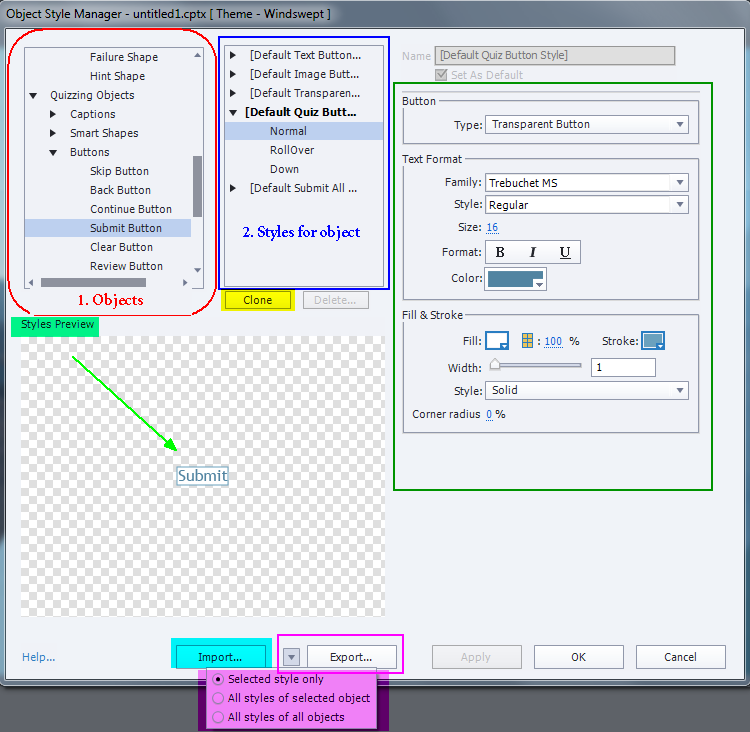Expand Default Text Button style
Screen dimensions: 750x732
(x=233, y=55)
